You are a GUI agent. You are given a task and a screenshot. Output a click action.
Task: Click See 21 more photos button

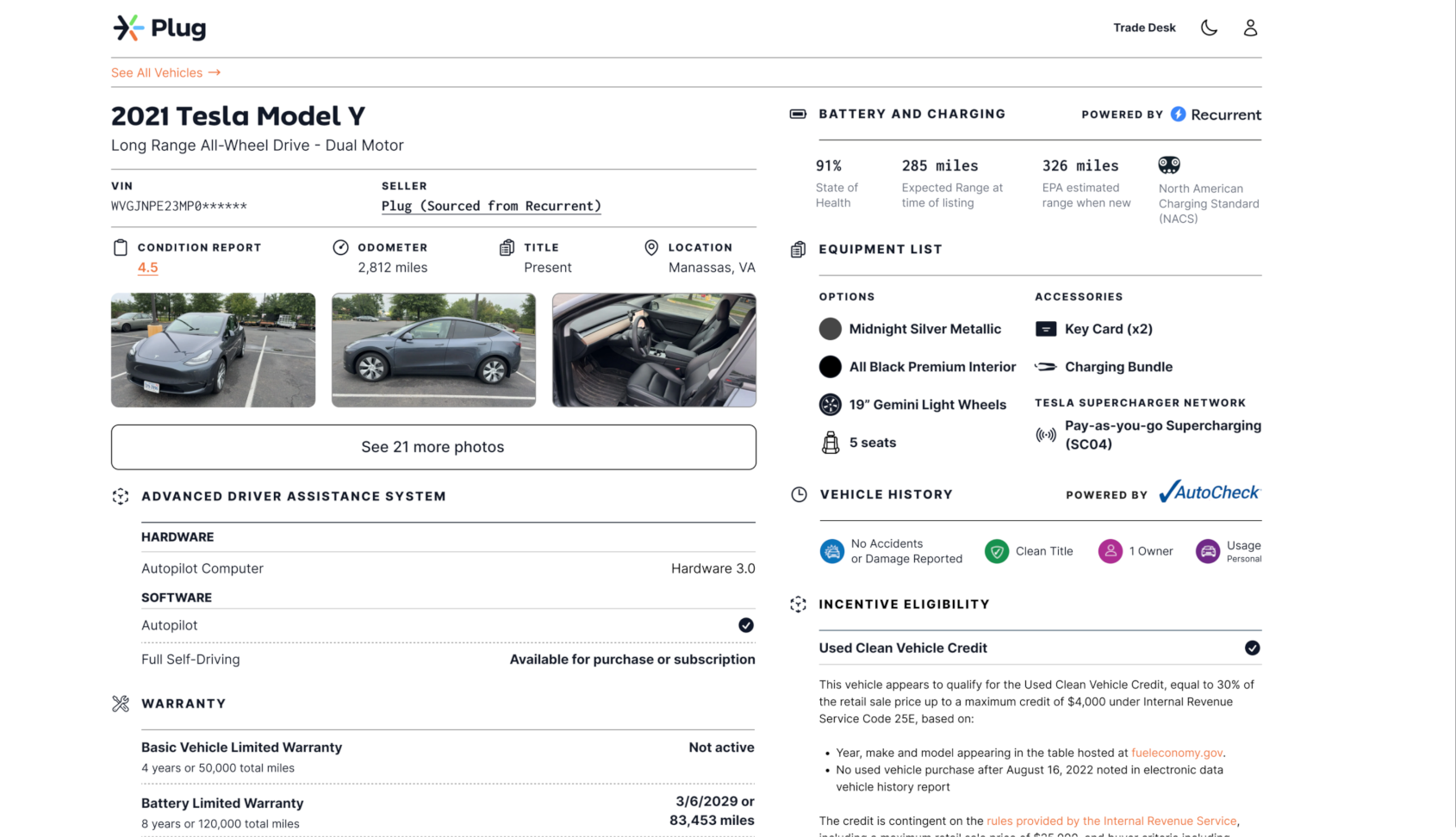433,447
